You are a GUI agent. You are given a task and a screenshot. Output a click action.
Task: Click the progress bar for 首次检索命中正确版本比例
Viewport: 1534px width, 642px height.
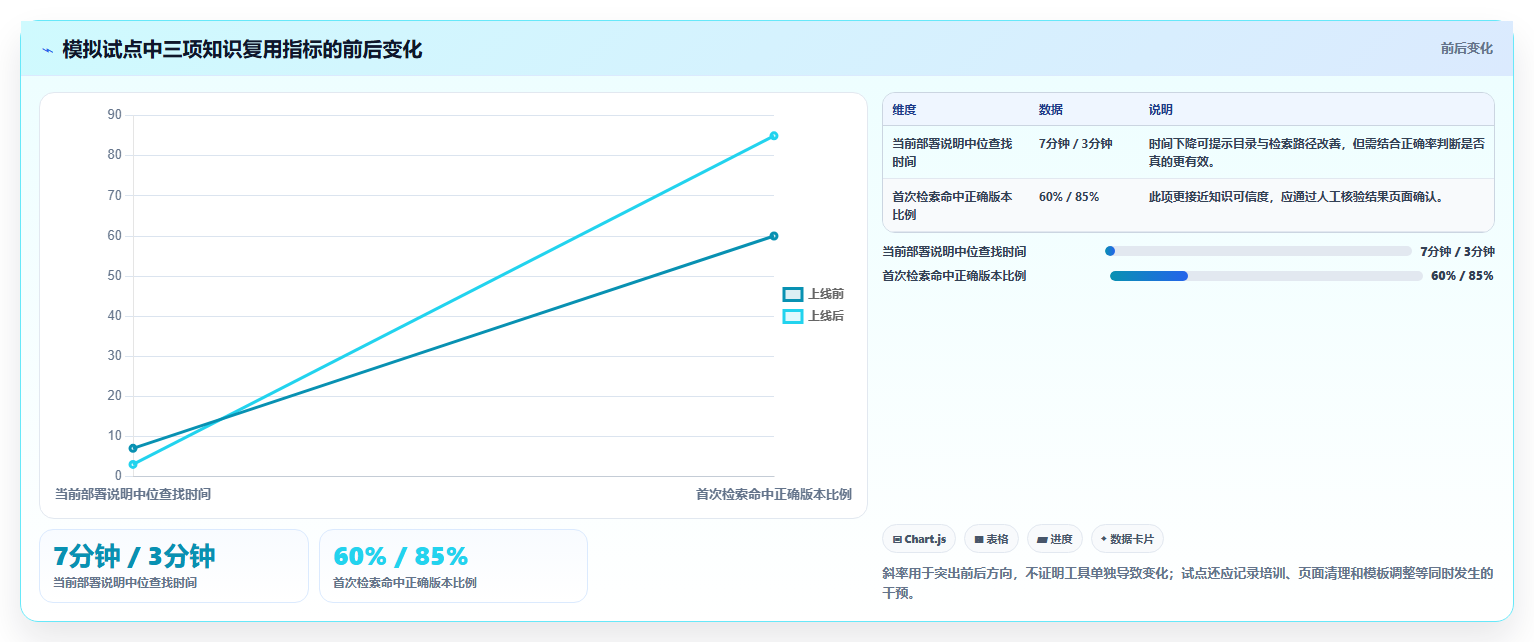point(1266,276)
